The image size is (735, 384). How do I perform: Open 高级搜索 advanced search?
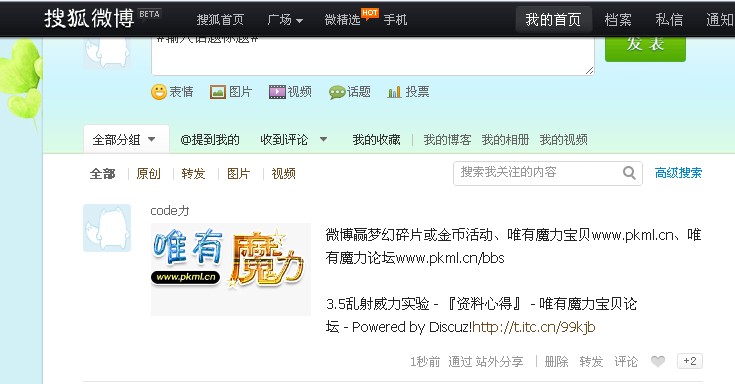click(x=678, y=173)
